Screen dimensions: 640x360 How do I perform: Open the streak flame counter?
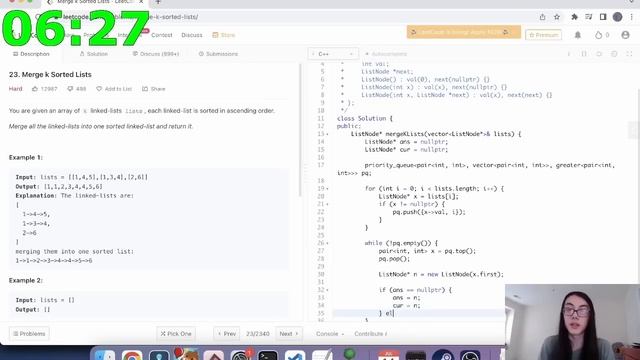(x=602, y=35)
